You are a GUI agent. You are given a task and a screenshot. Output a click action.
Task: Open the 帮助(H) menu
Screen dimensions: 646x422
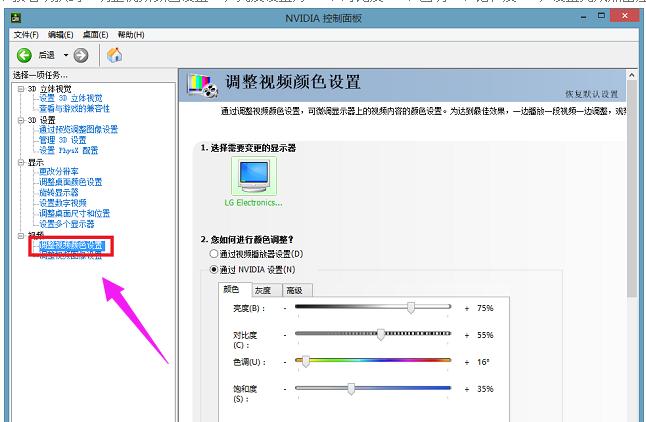coord(131,35)
